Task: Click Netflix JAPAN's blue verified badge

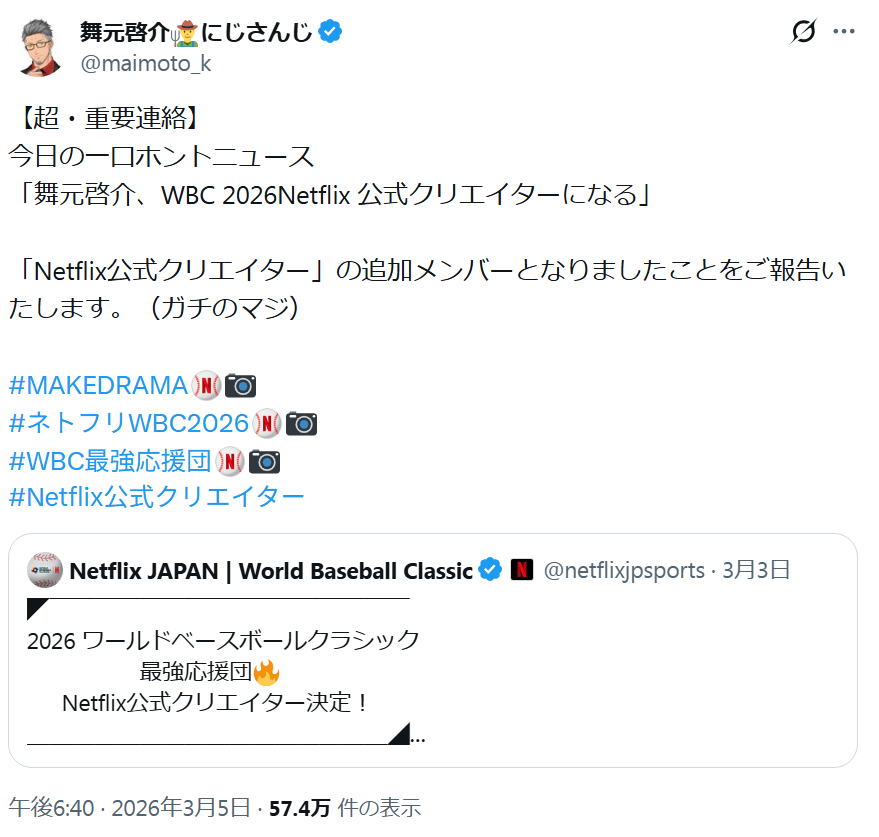Action: tap(489, 570)
